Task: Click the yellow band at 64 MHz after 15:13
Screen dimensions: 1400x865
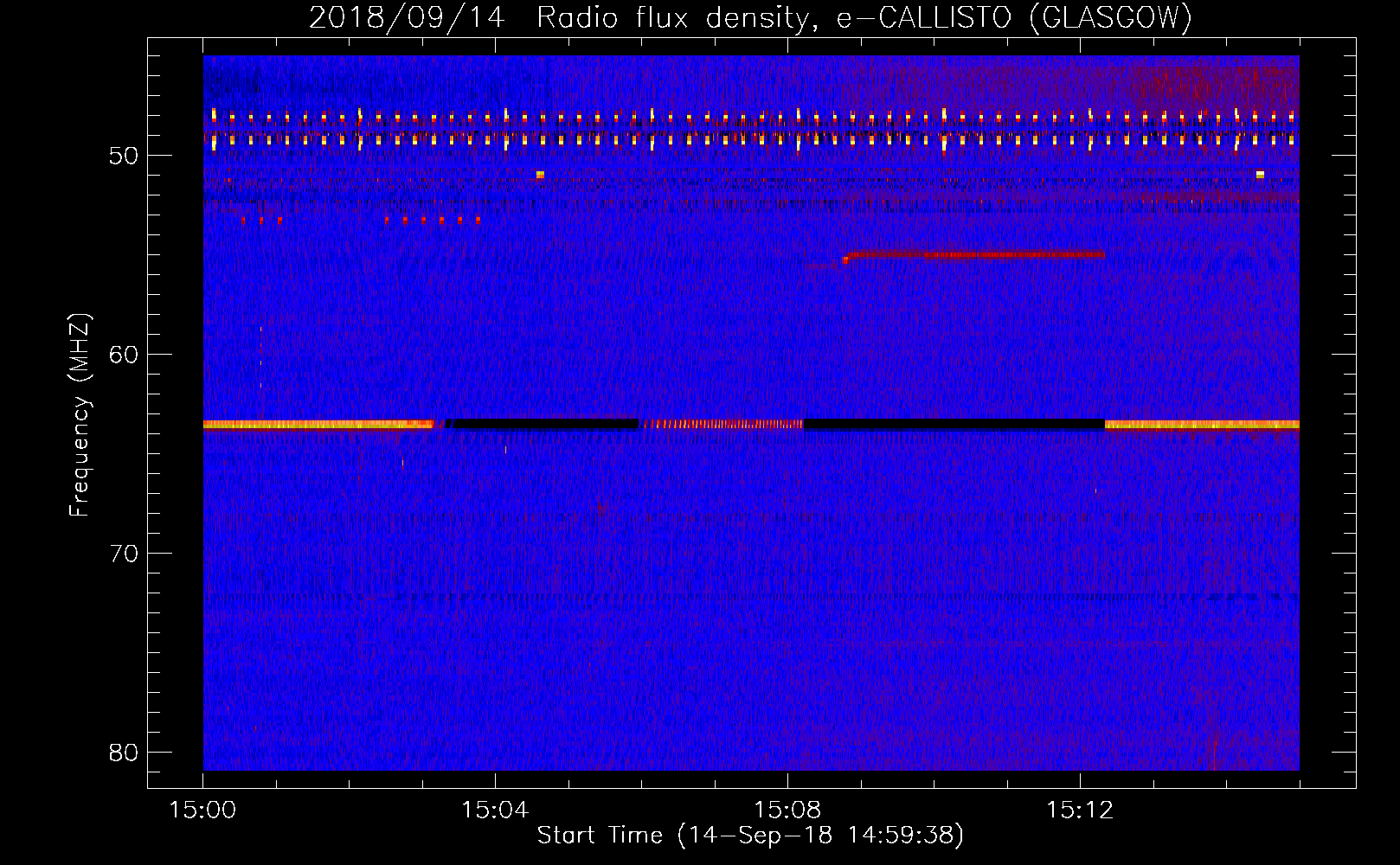Action: tap(1202, 425)
